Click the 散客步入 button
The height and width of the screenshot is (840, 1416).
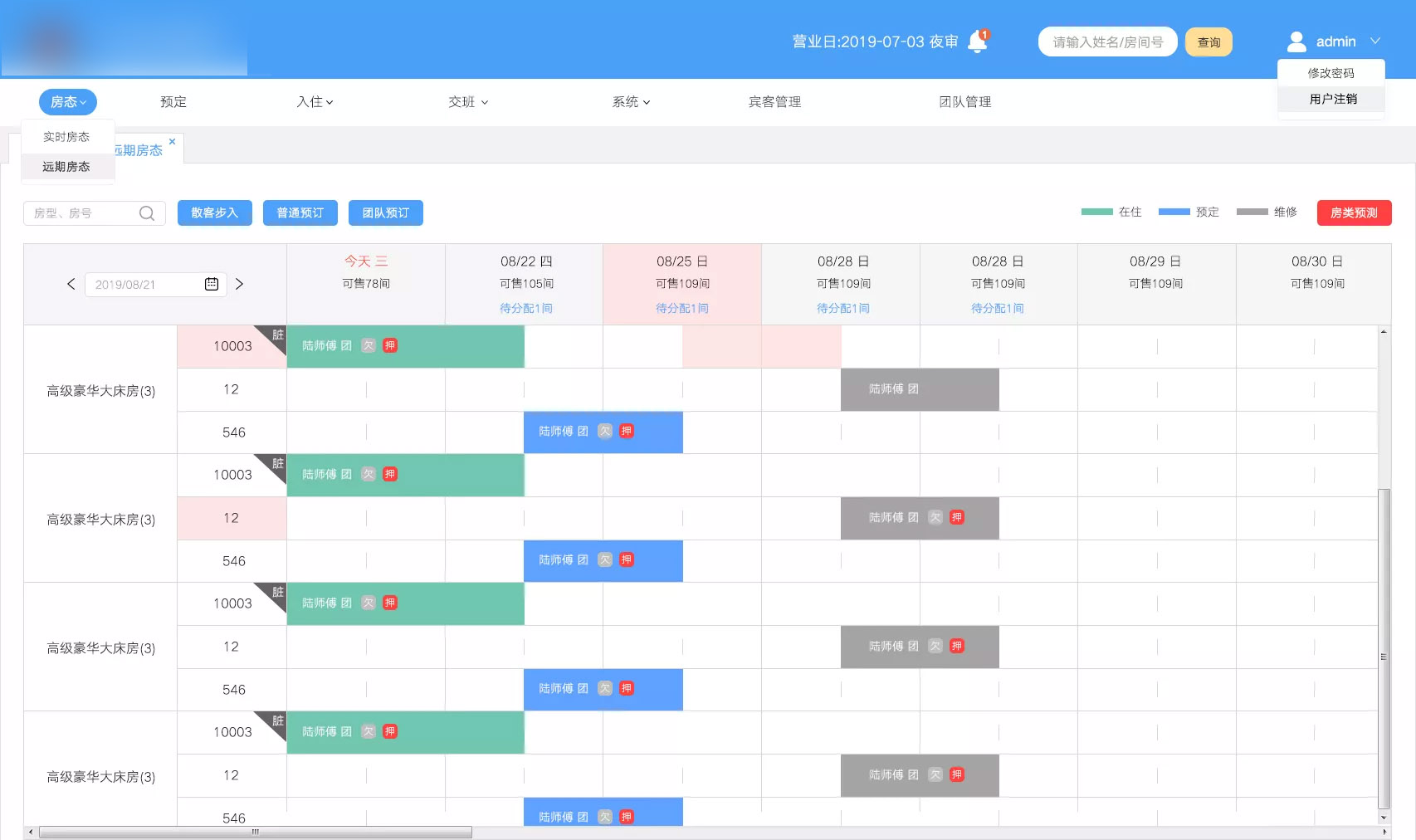214,213
